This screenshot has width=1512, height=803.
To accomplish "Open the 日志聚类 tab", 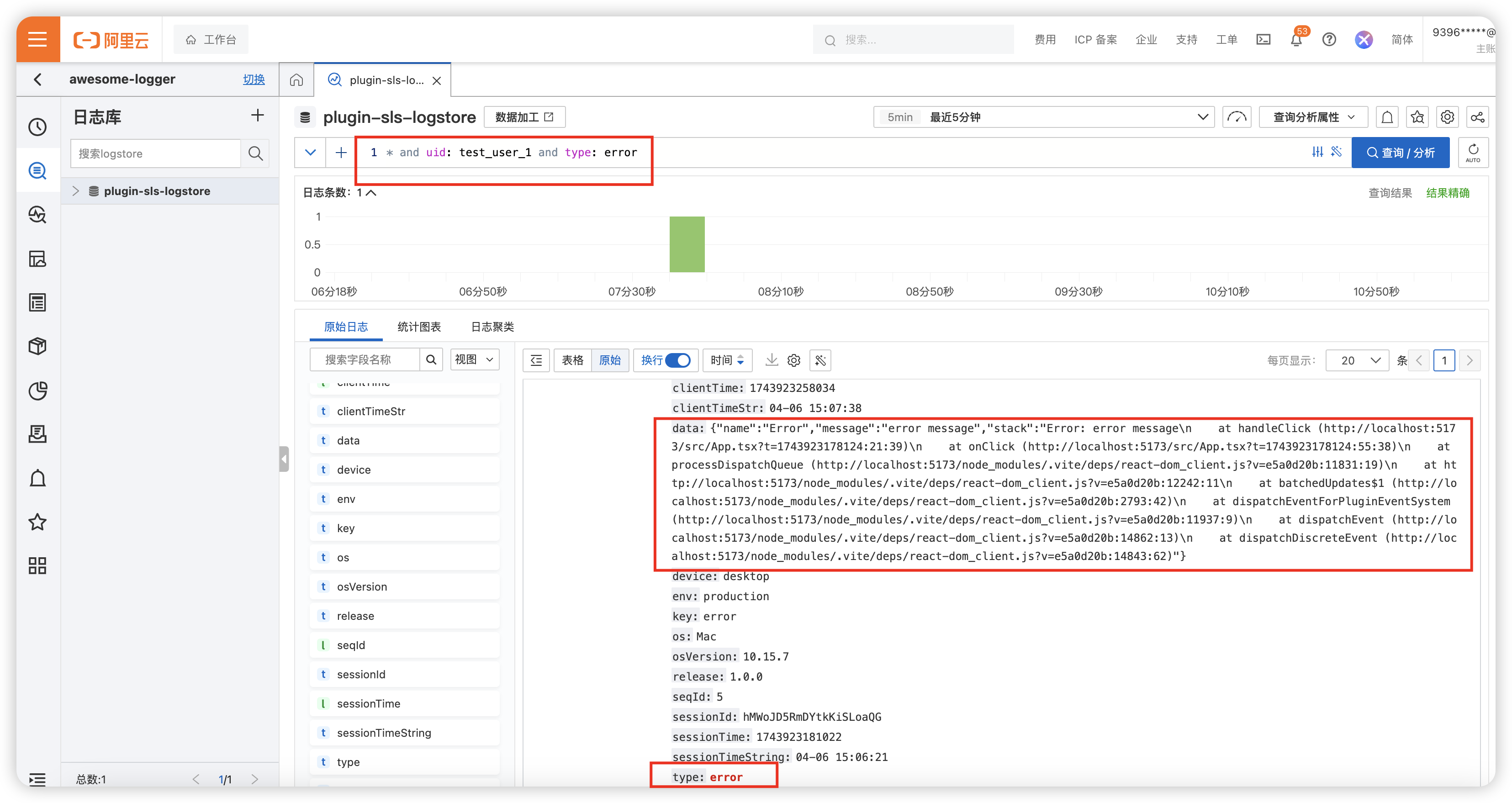I will 492,327.
